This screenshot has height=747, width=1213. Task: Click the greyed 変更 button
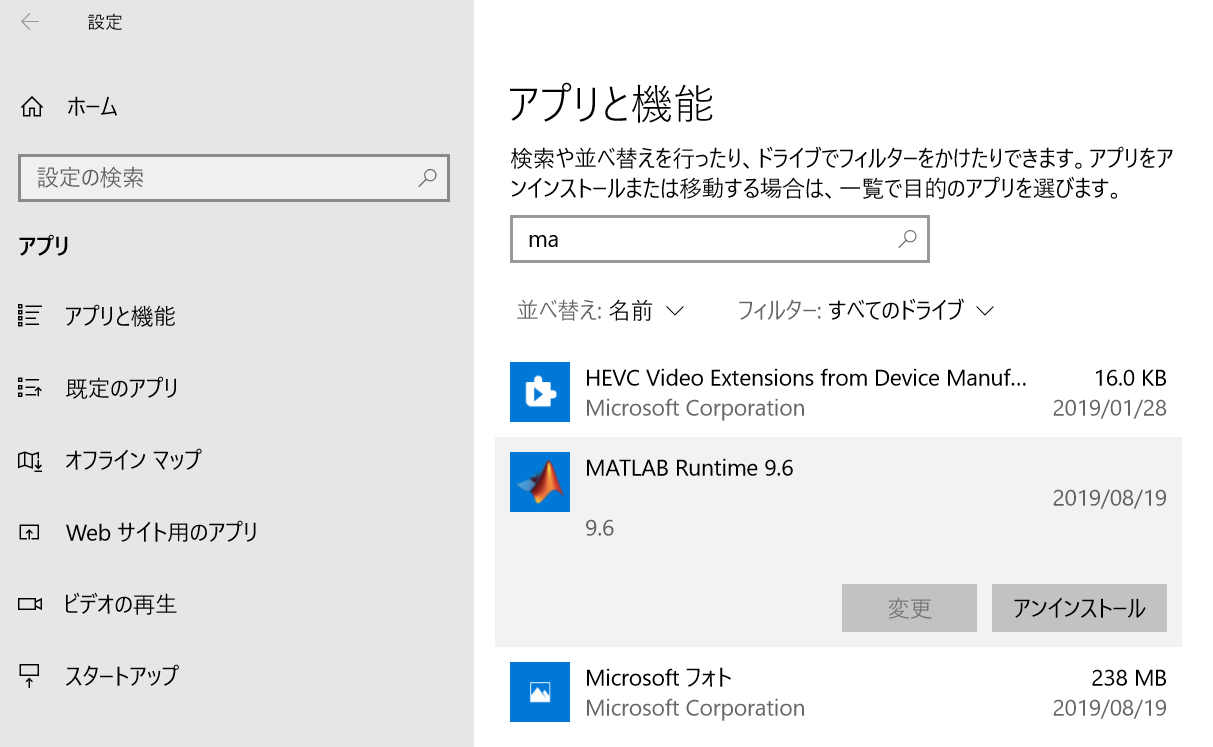coord(909,608)
